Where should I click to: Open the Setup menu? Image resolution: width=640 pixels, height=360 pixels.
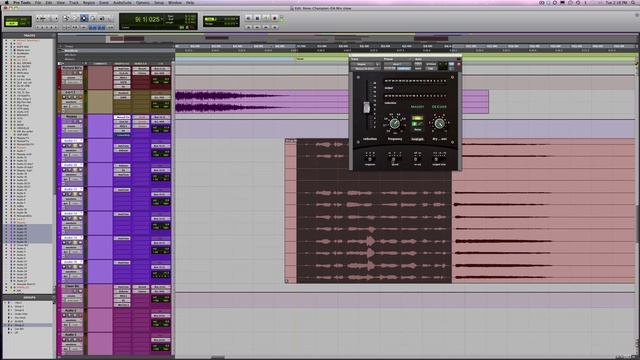(159, 2)
